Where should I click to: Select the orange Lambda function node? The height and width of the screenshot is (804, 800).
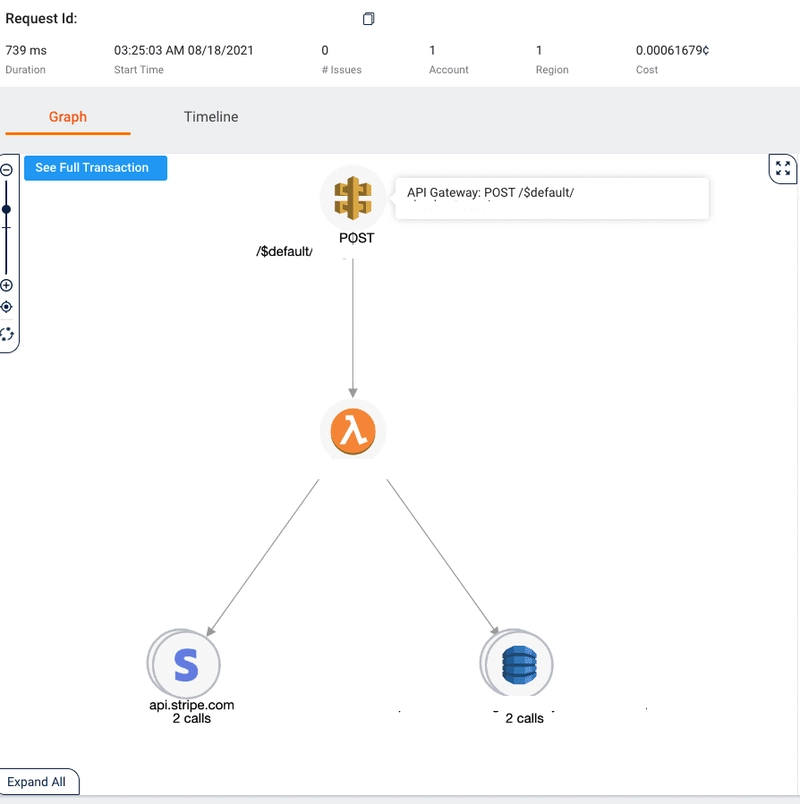click(x=352, y=432)
